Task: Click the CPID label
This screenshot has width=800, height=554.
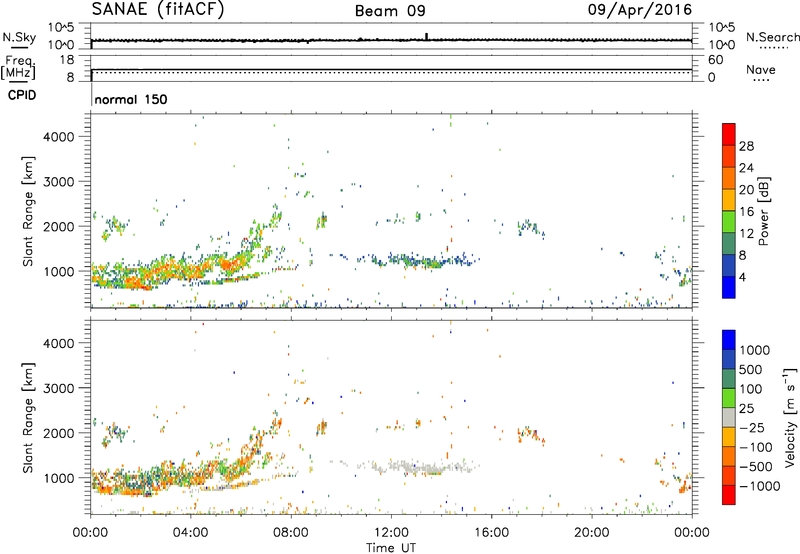Action: 22,95
